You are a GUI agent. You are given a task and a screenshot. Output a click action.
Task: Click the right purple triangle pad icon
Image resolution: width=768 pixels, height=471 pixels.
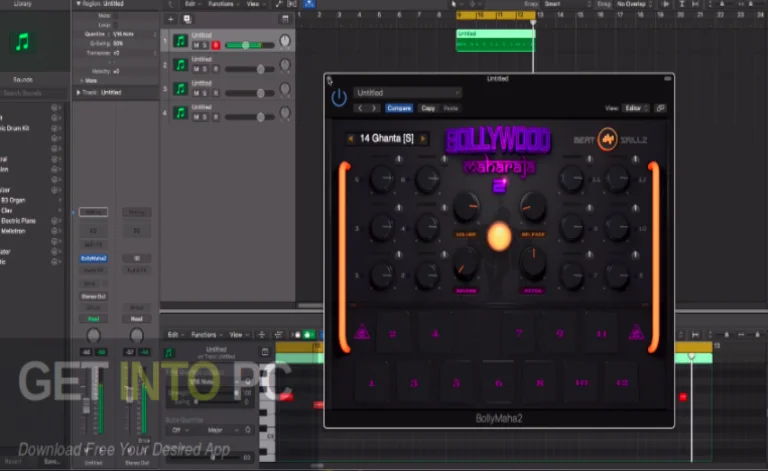(x=636, y=332)
